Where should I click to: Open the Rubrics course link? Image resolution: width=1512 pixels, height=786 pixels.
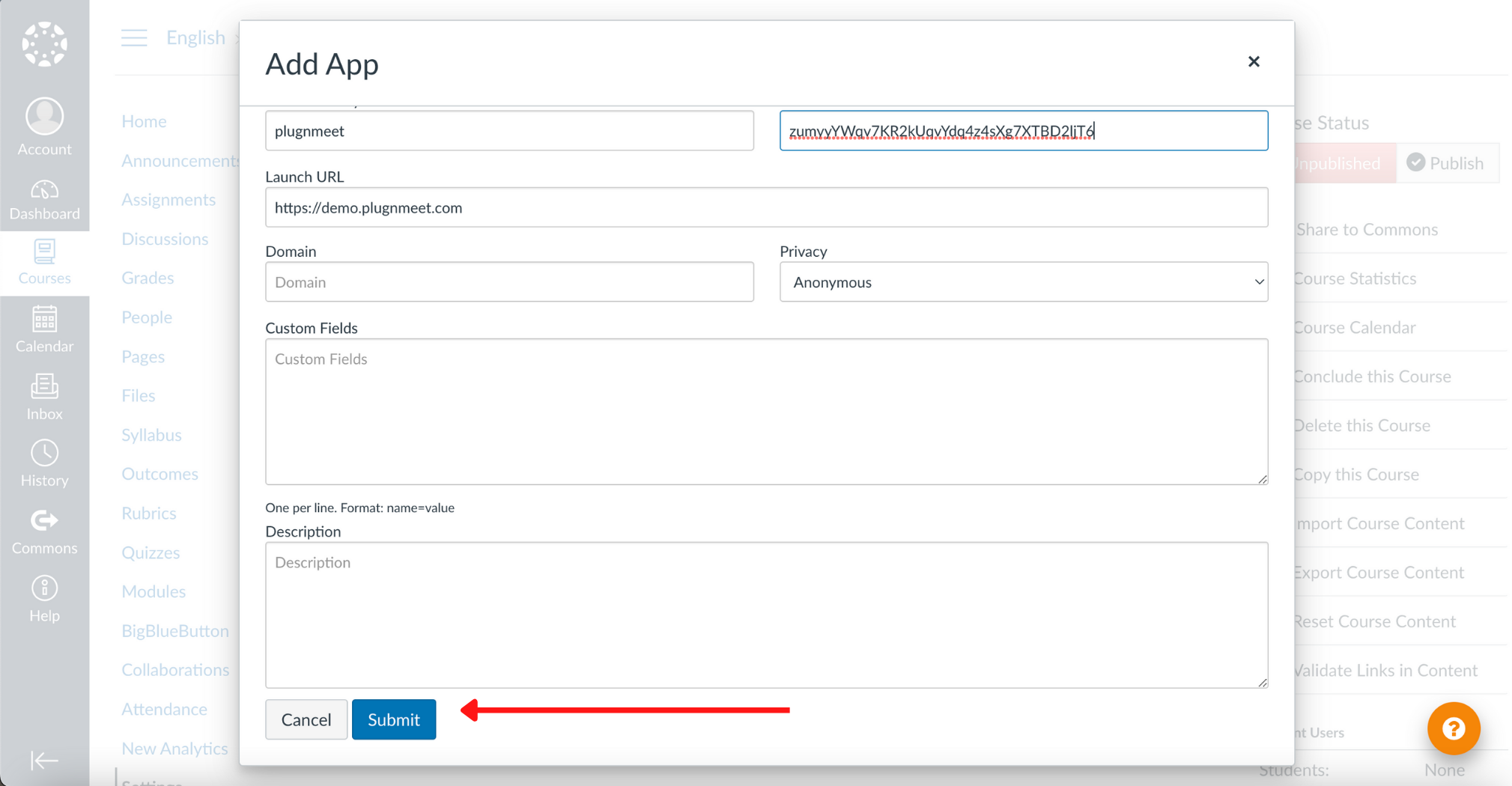click(x=149, y=514)
